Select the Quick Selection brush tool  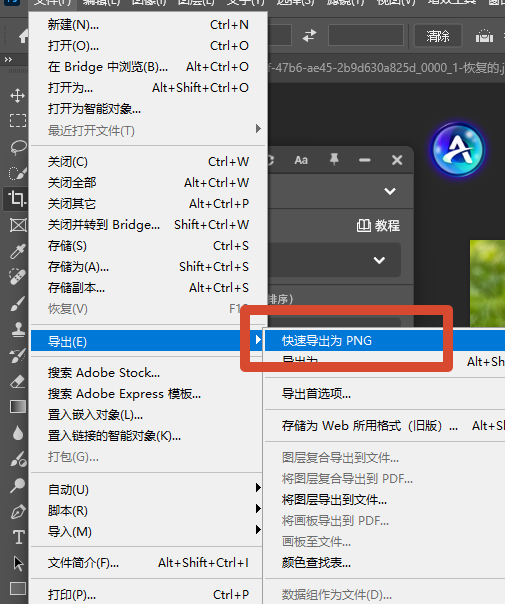tap(18, 173)
